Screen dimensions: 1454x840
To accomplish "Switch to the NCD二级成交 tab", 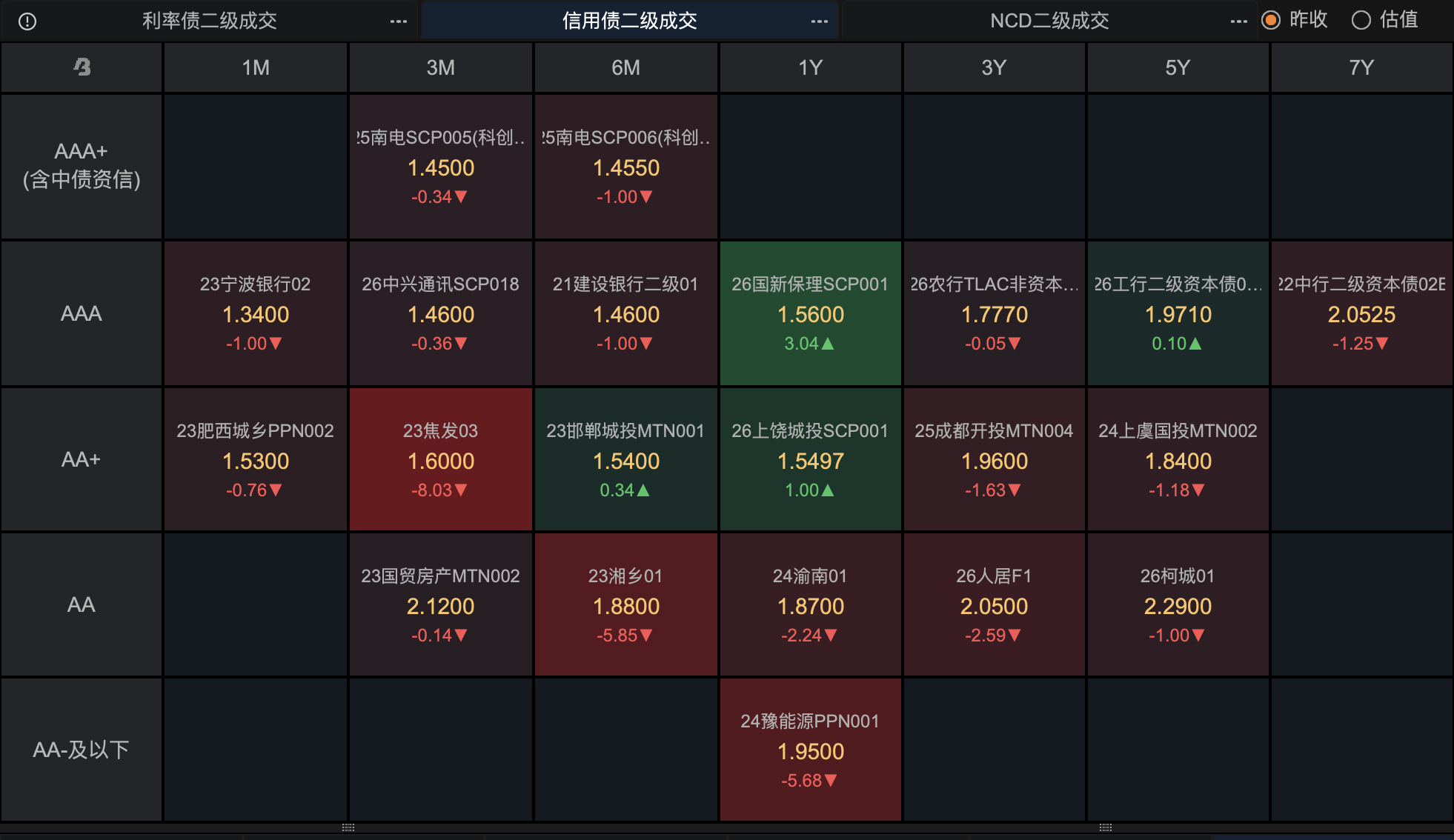I will click(1049, 21).
